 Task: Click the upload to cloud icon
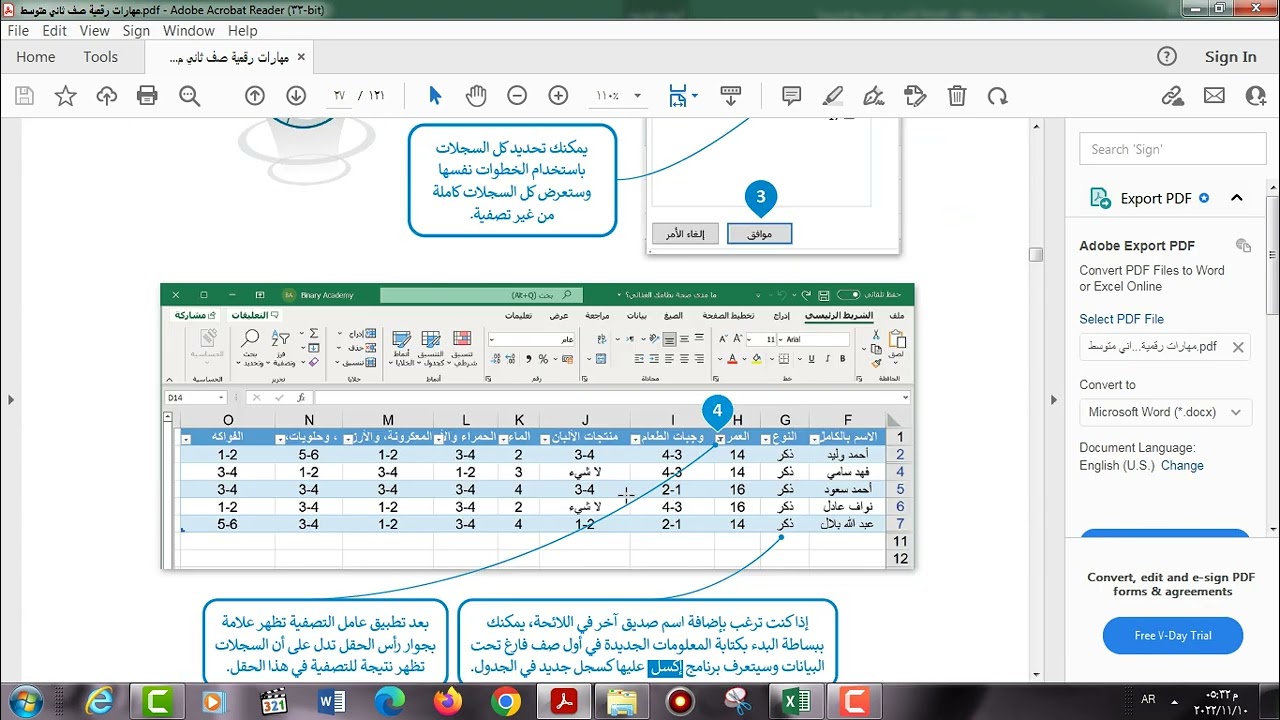coord(107,96)
